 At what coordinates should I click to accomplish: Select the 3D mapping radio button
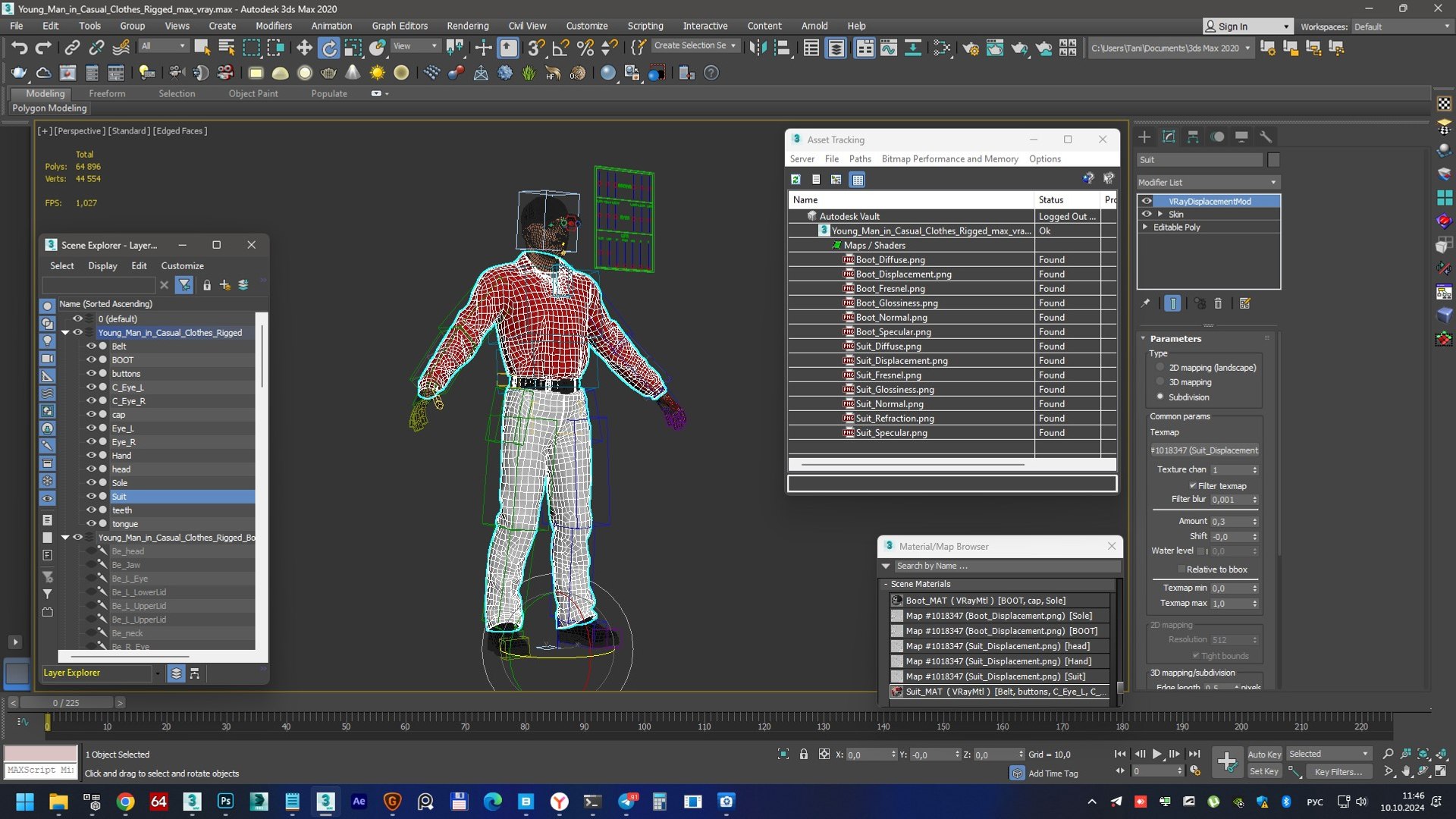tap(1159, 381)
